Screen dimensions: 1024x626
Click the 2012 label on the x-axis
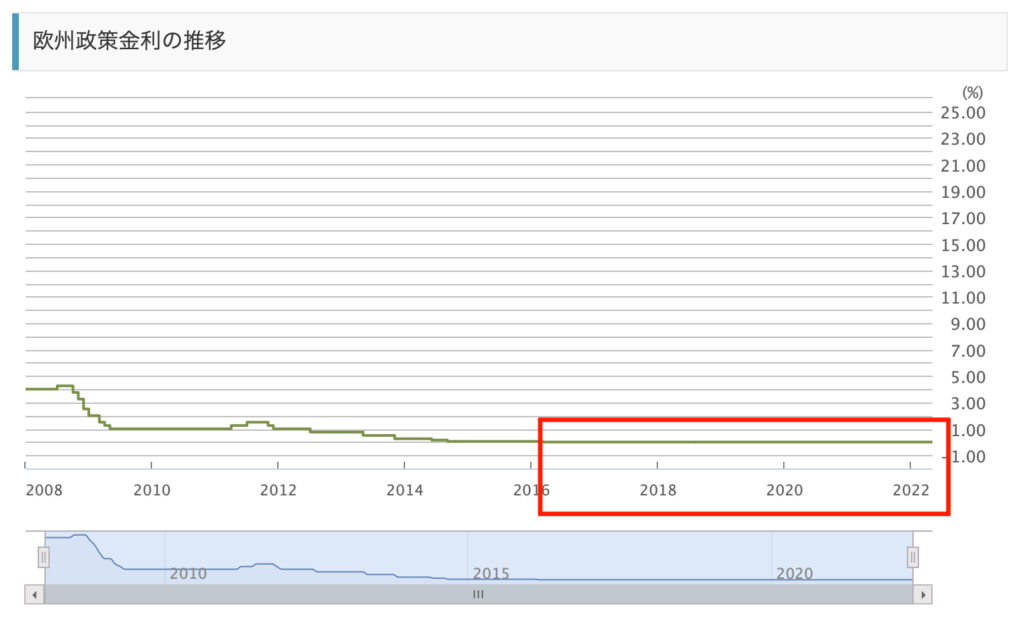(277, 491)
